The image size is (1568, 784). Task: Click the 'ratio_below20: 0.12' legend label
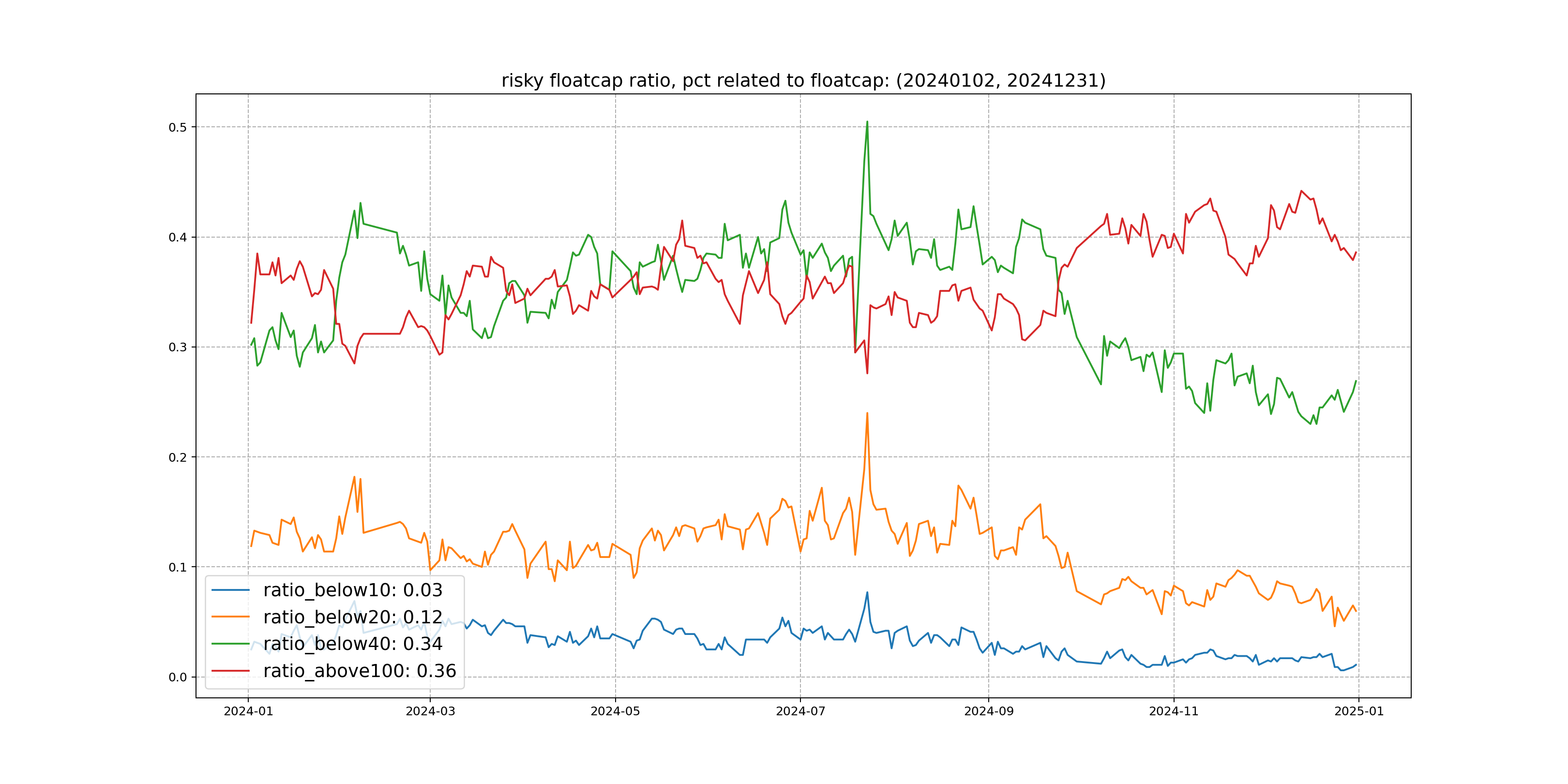[x=352, y=617]
